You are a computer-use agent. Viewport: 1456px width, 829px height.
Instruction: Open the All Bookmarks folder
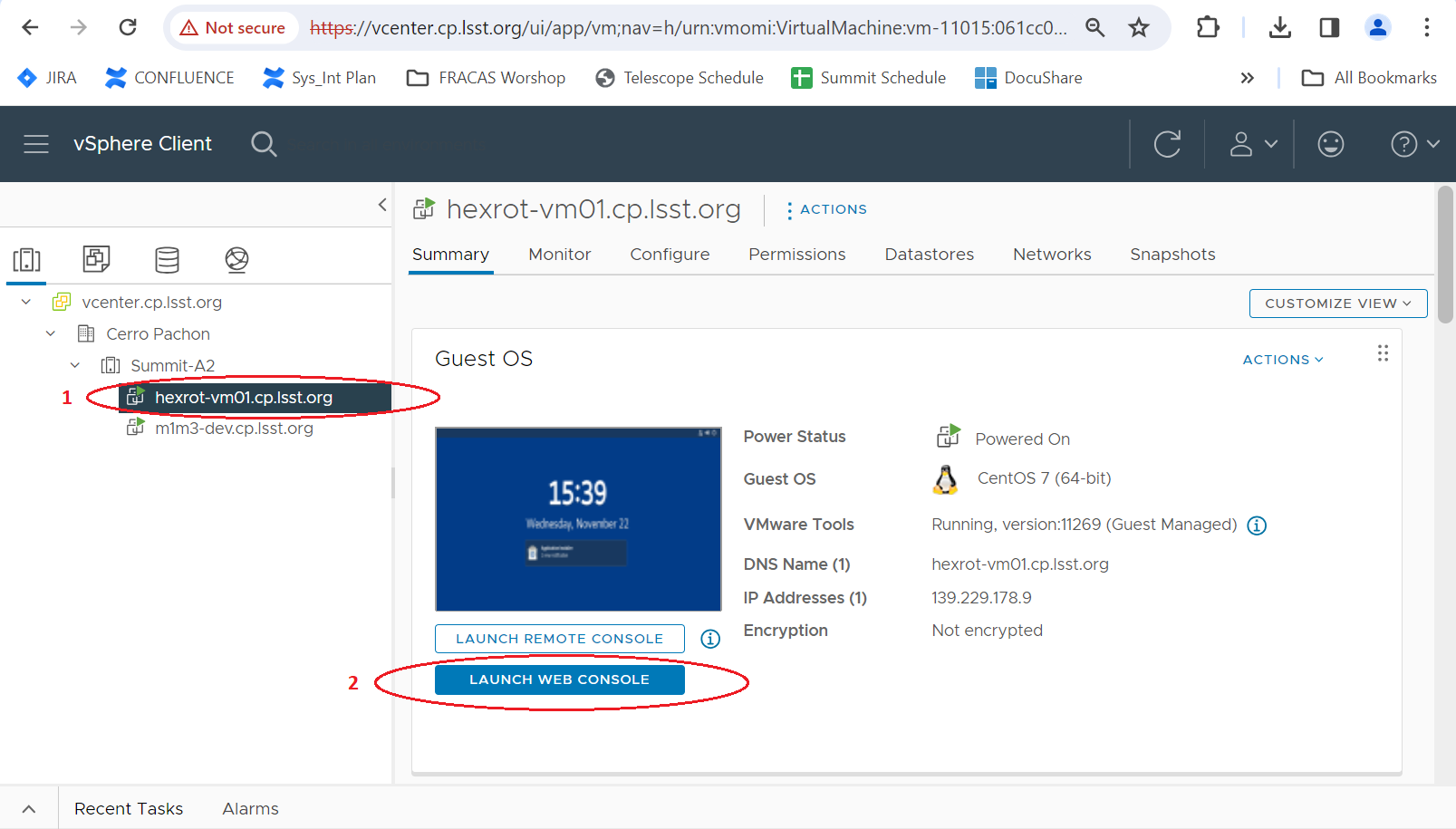(x=1369, y=78)
